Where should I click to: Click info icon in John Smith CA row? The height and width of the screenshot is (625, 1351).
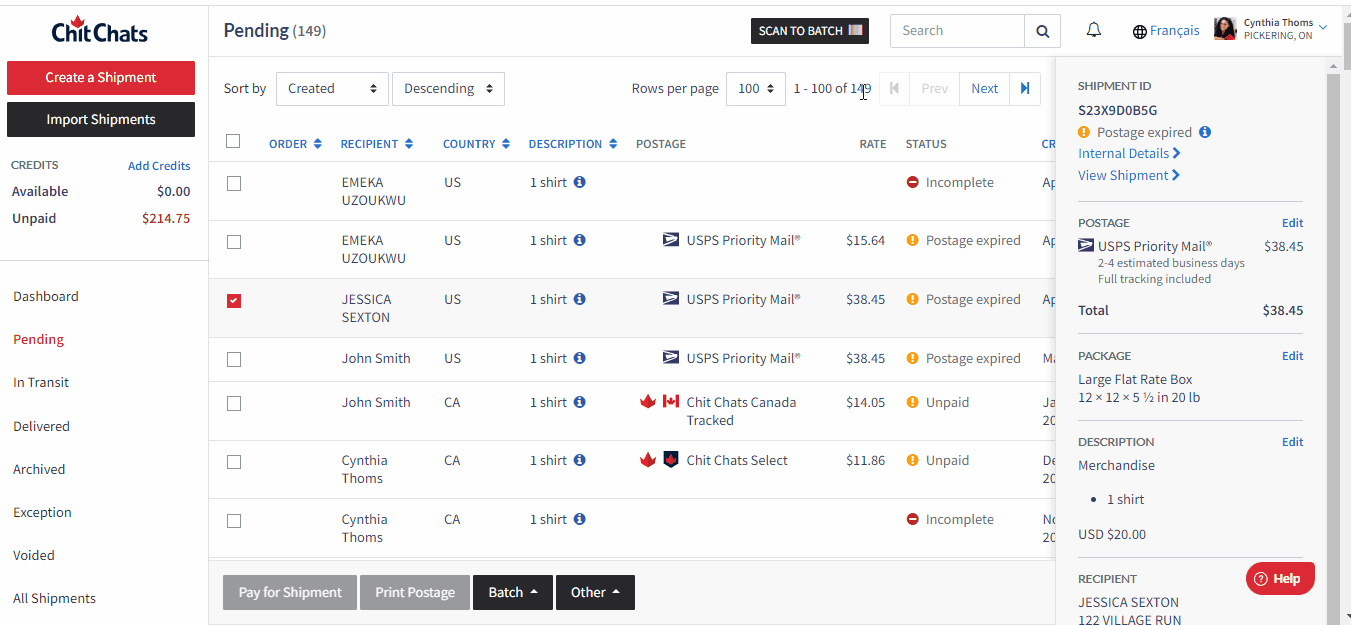pos(580,402)
